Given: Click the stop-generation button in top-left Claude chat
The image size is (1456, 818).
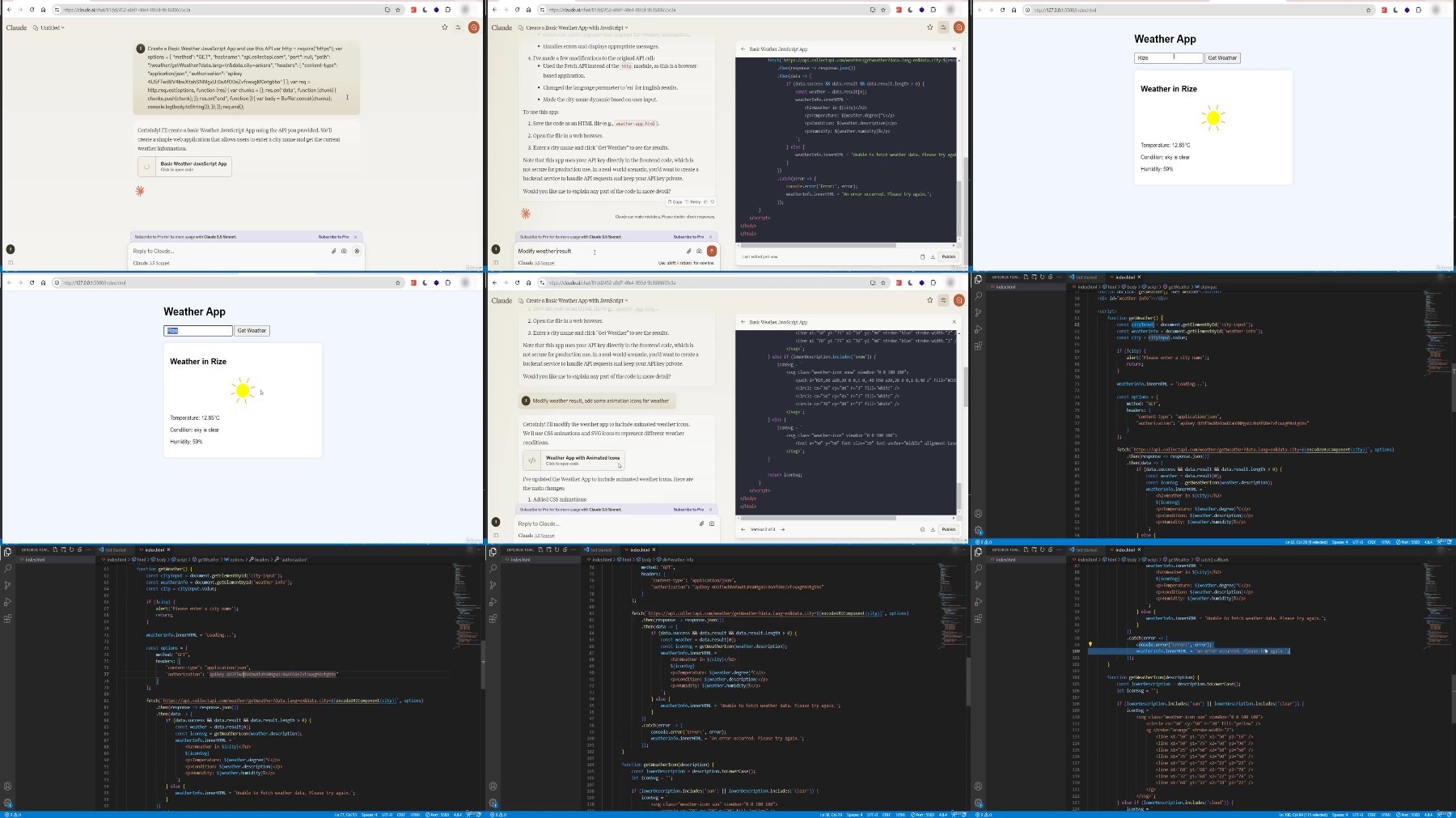Looking at the screenshot, I should tap(357, 251).
